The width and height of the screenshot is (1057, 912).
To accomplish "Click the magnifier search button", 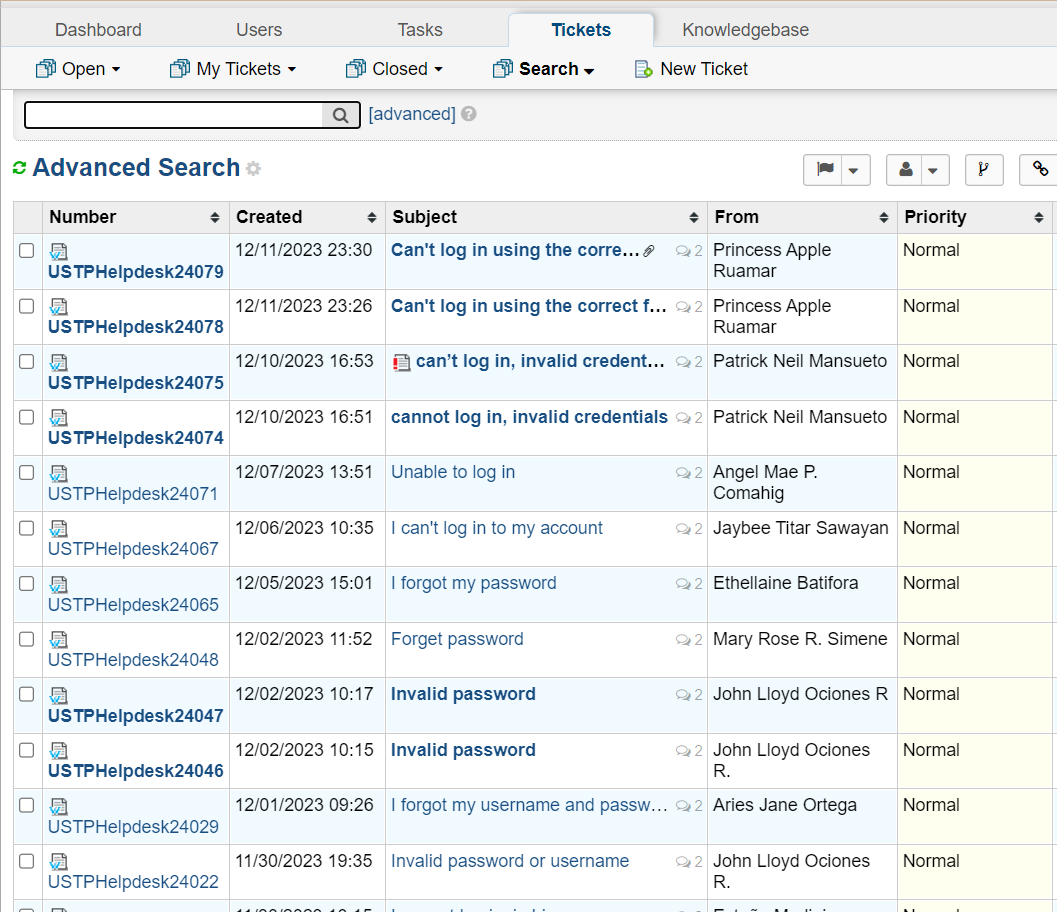I will [341, 115].
